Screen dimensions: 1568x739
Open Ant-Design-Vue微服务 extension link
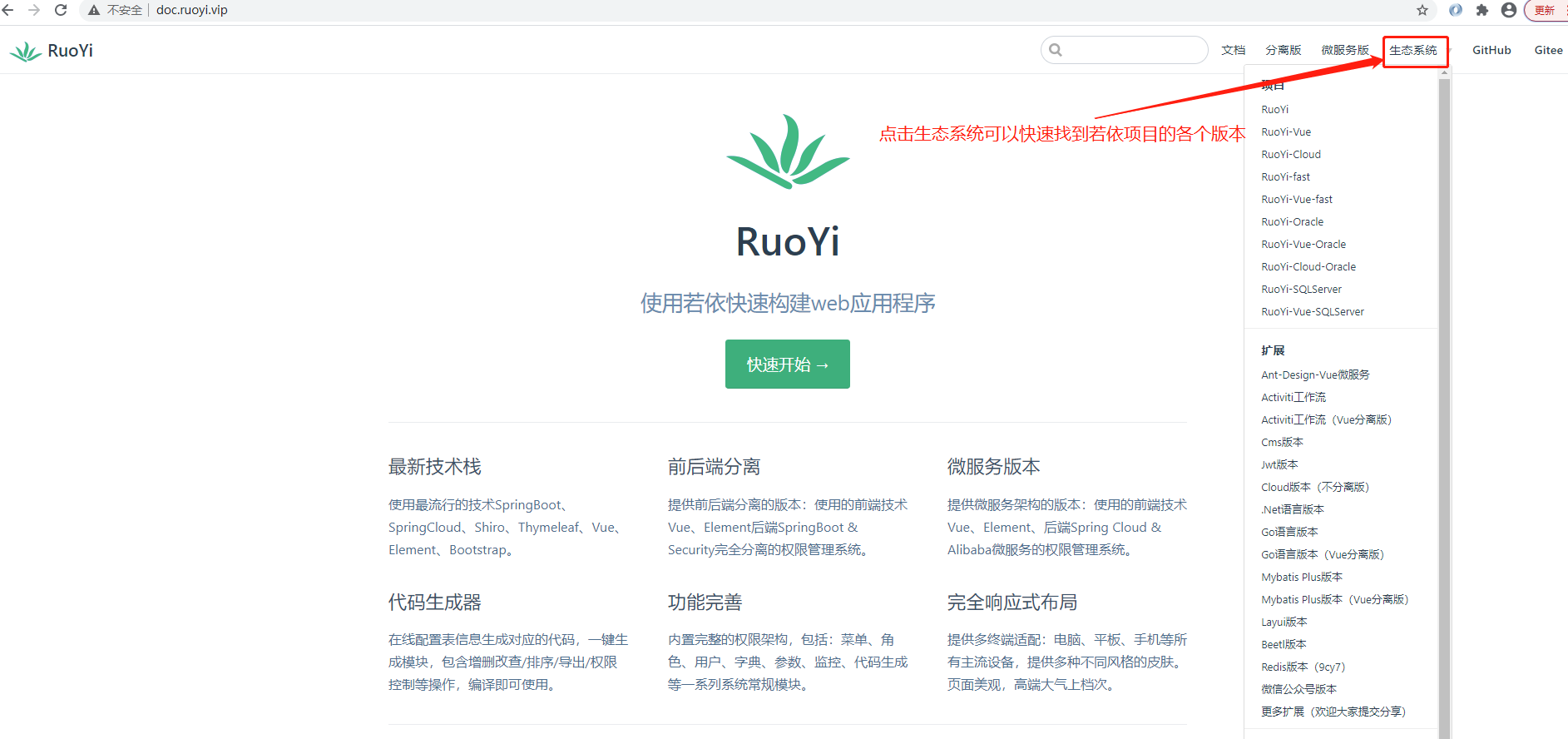tap(1315, 374)
